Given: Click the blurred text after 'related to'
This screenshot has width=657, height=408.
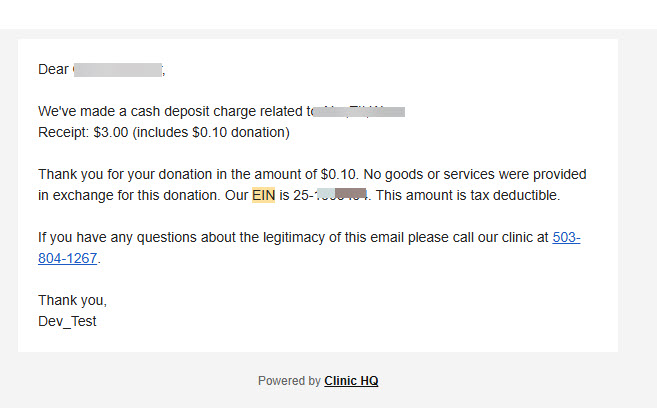Looking at the screenshot, I should pyautogui.click(x=358, y=111).
